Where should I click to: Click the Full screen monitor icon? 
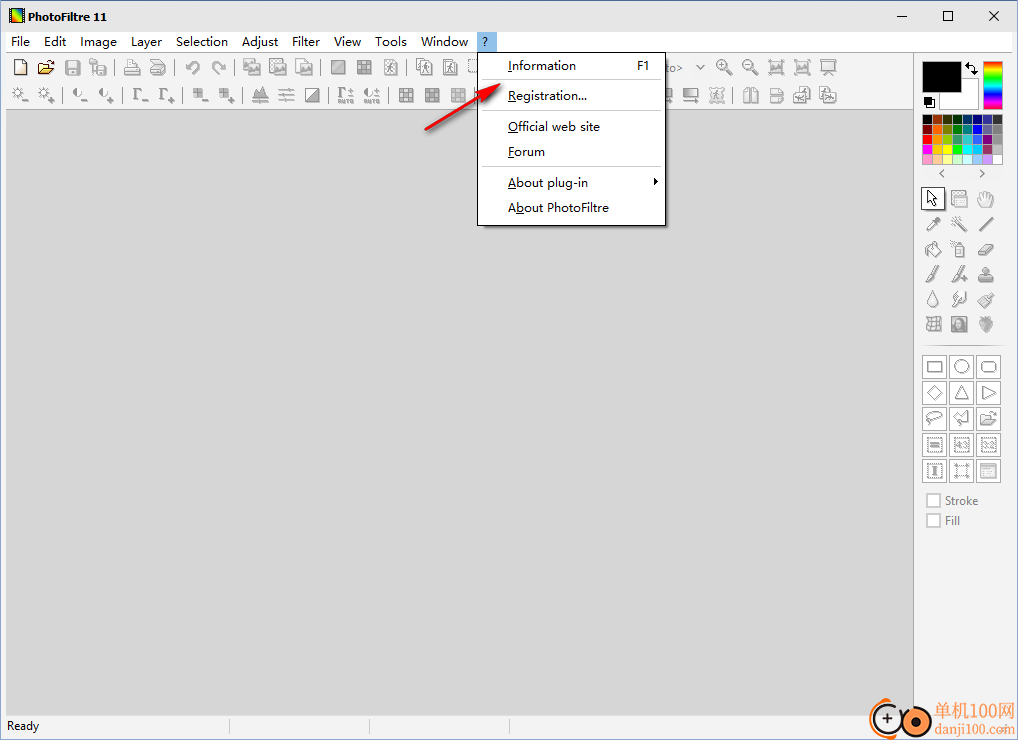(x=828, y=68)
